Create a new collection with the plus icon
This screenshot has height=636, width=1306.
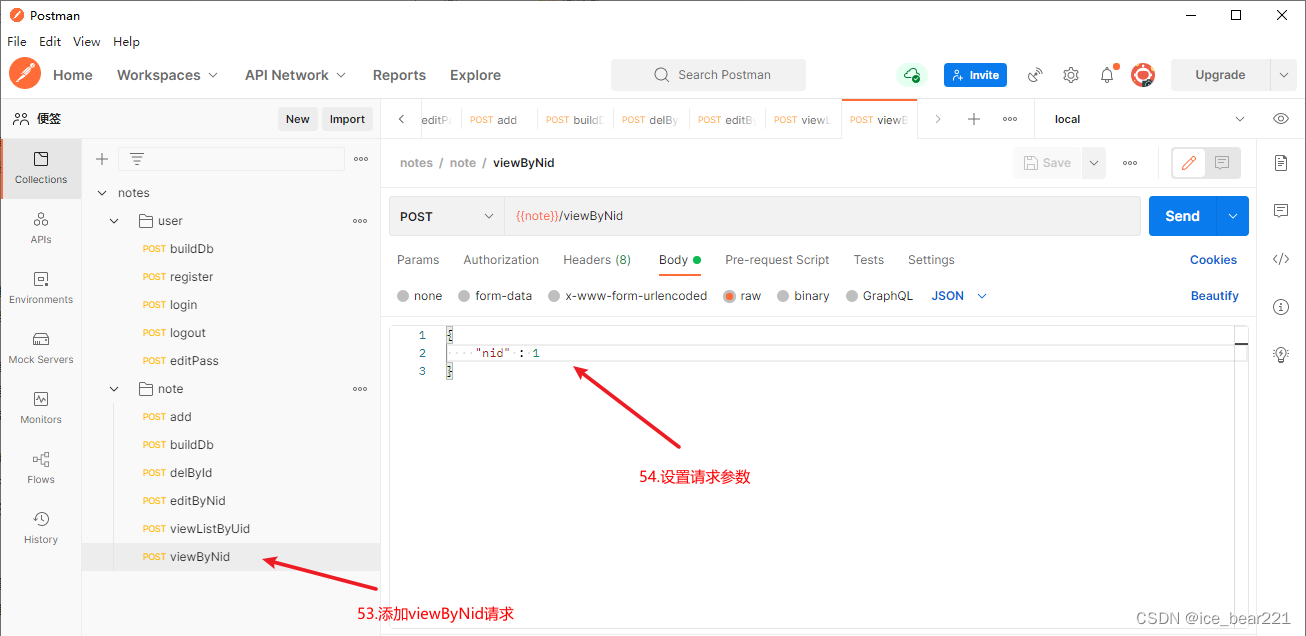(x=101, y=159)
